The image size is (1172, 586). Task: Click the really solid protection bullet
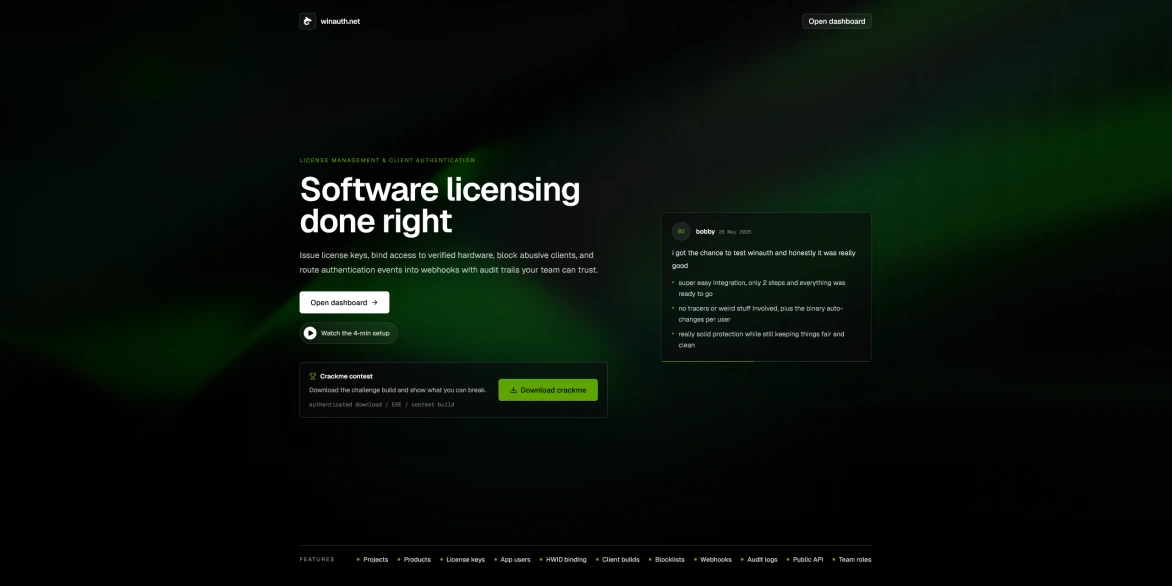tap(761, 339)
